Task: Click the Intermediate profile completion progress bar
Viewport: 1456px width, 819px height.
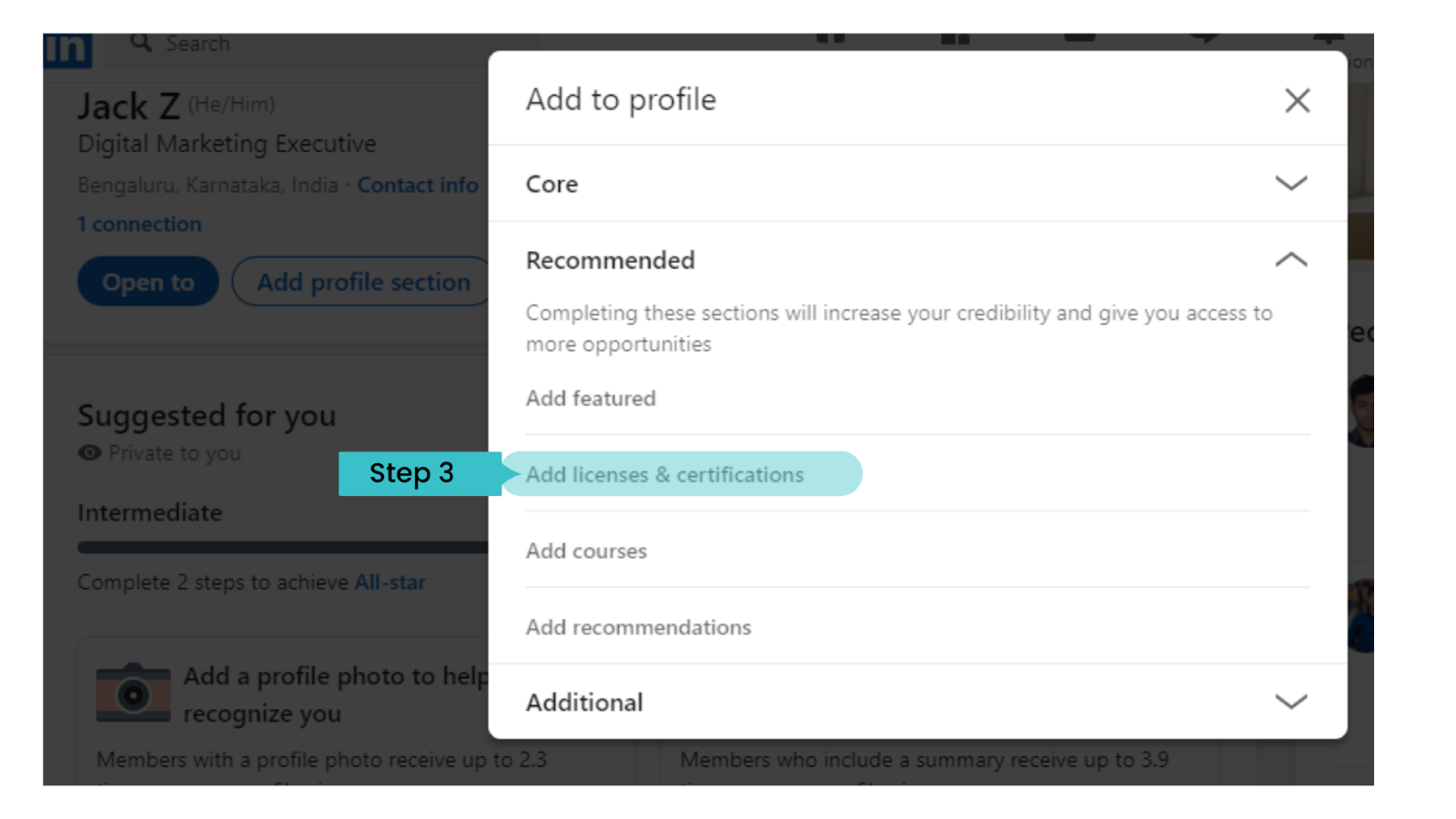Action: coord(273,547)
